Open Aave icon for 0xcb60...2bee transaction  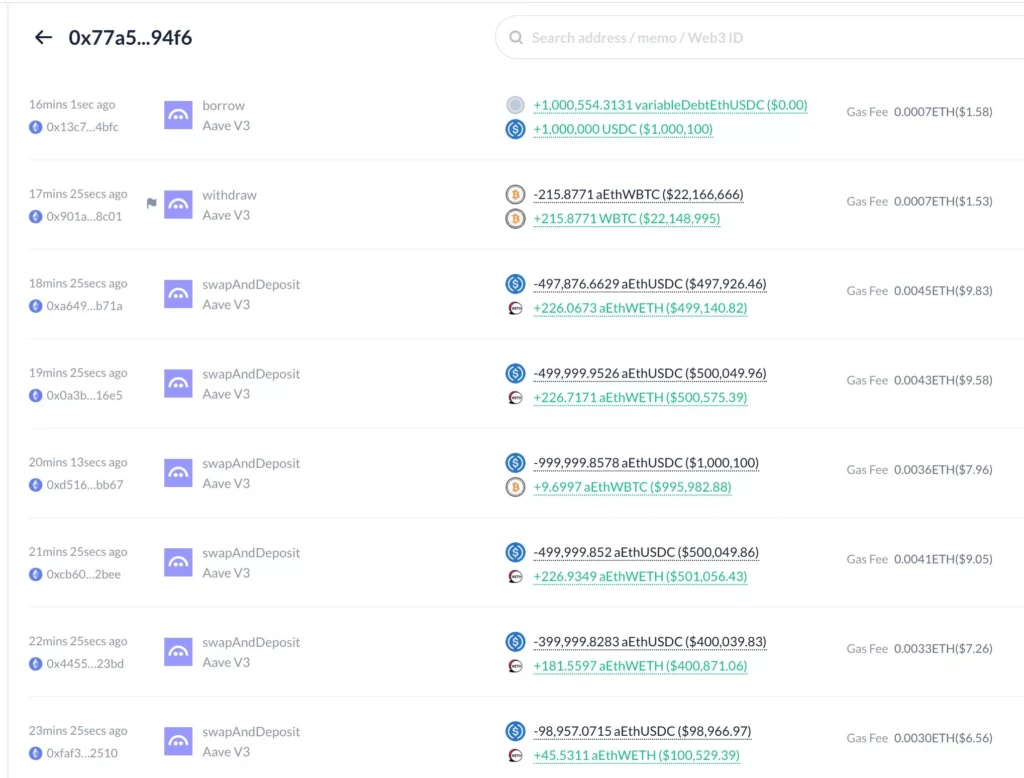click(178, 562)
